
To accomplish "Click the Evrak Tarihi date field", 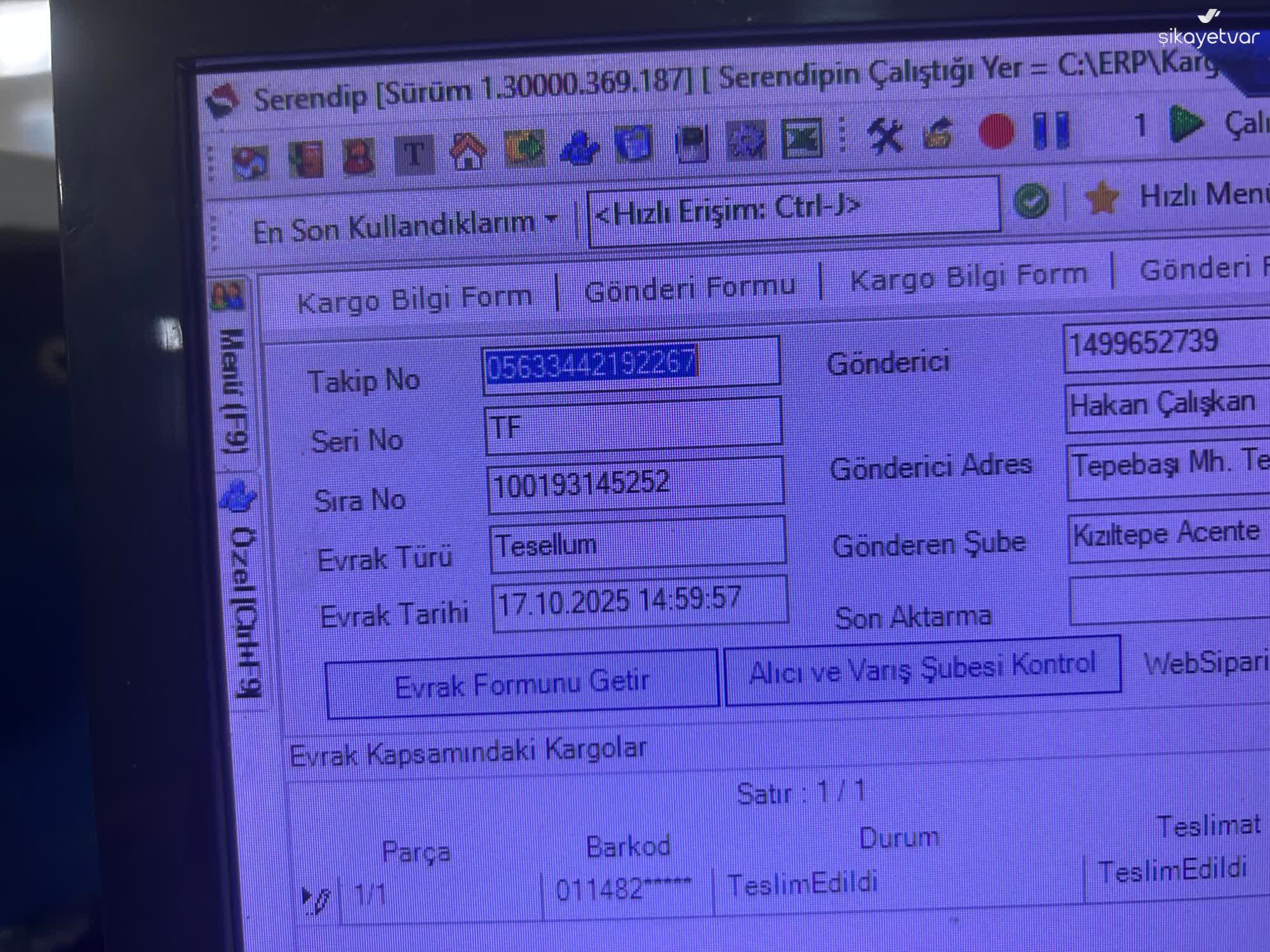I will [x=640, y=603].
